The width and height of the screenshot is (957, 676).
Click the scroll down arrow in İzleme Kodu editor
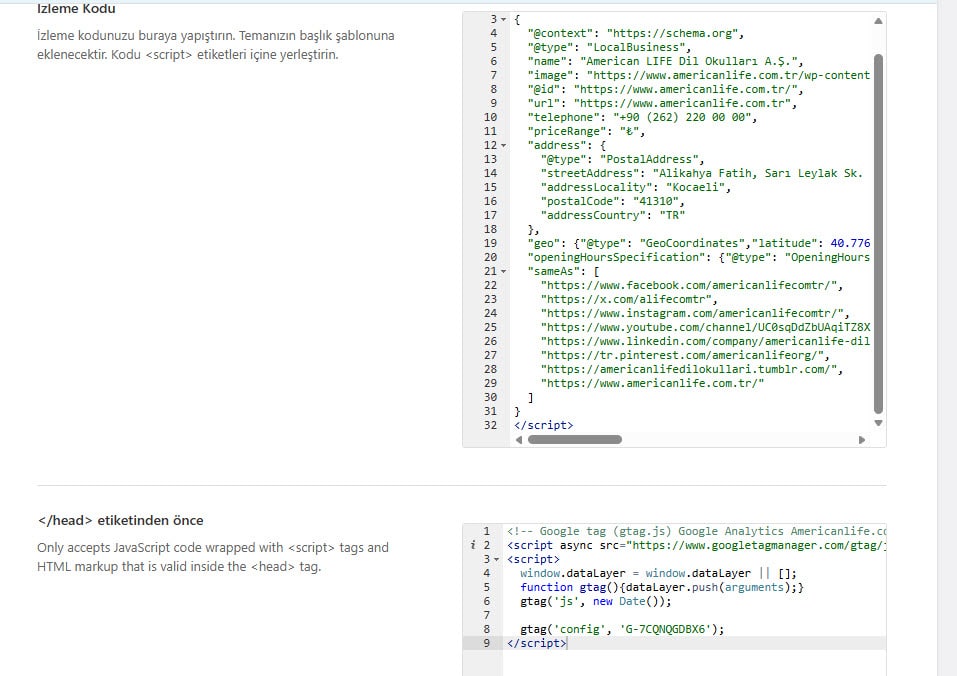[878, 423]
